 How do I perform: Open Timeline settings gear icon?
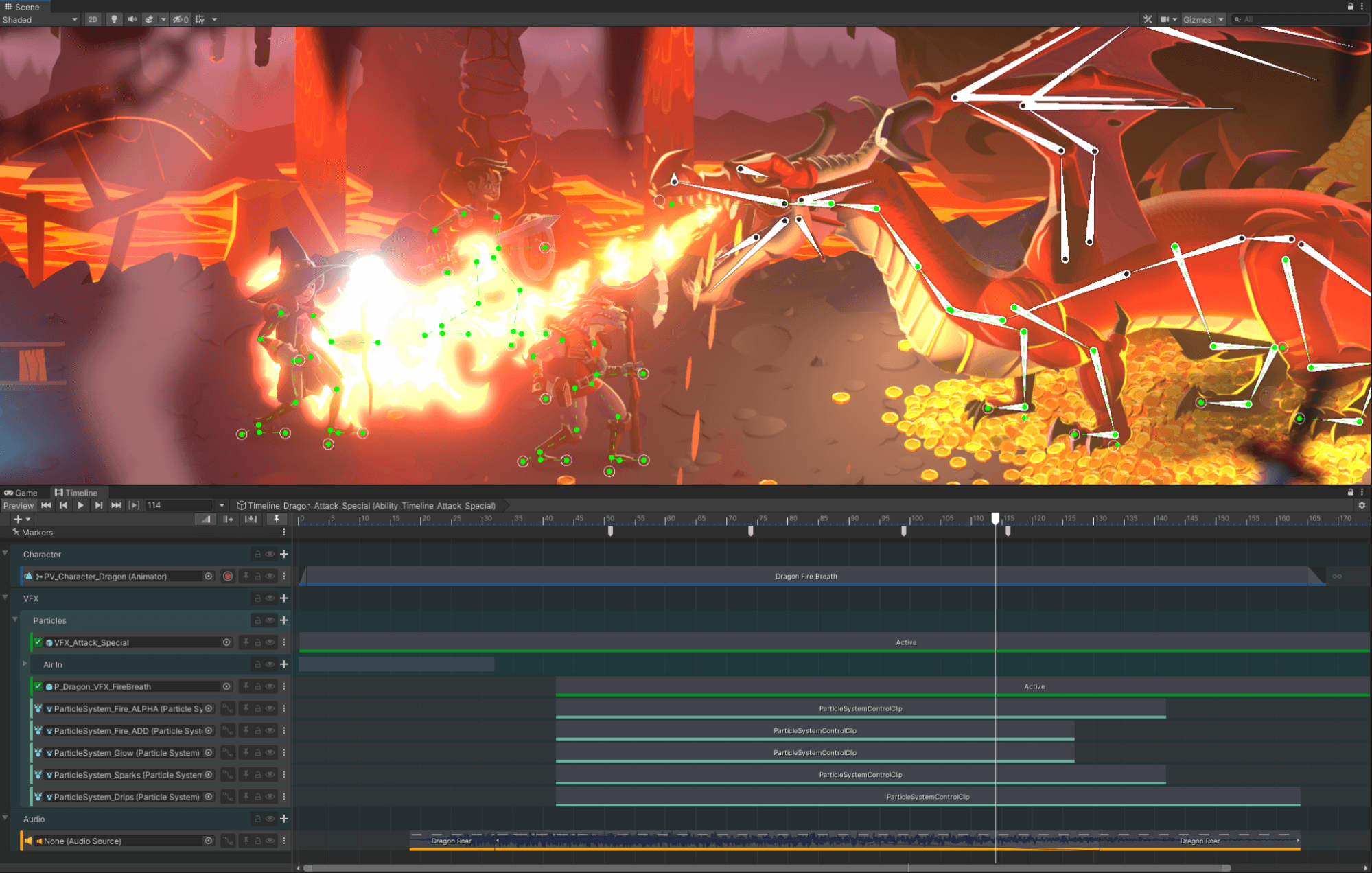pyautogui.click(x=1362, y=505)
